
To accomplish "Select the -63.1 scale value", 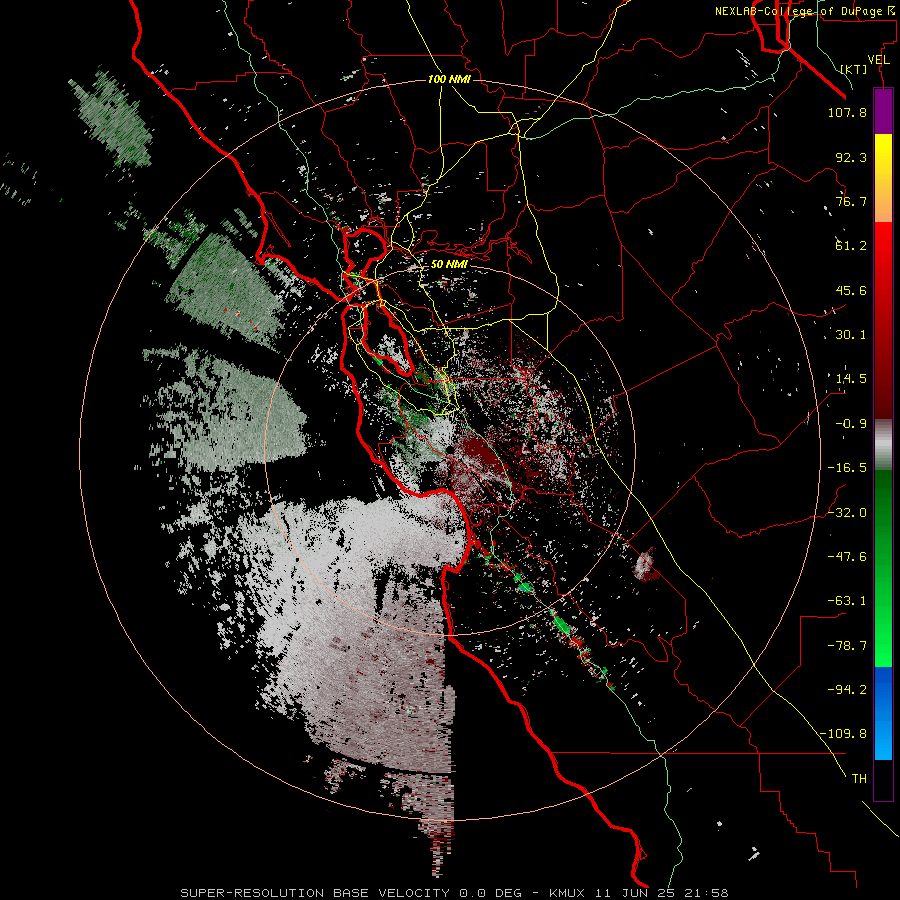I will tap(847, 601).
